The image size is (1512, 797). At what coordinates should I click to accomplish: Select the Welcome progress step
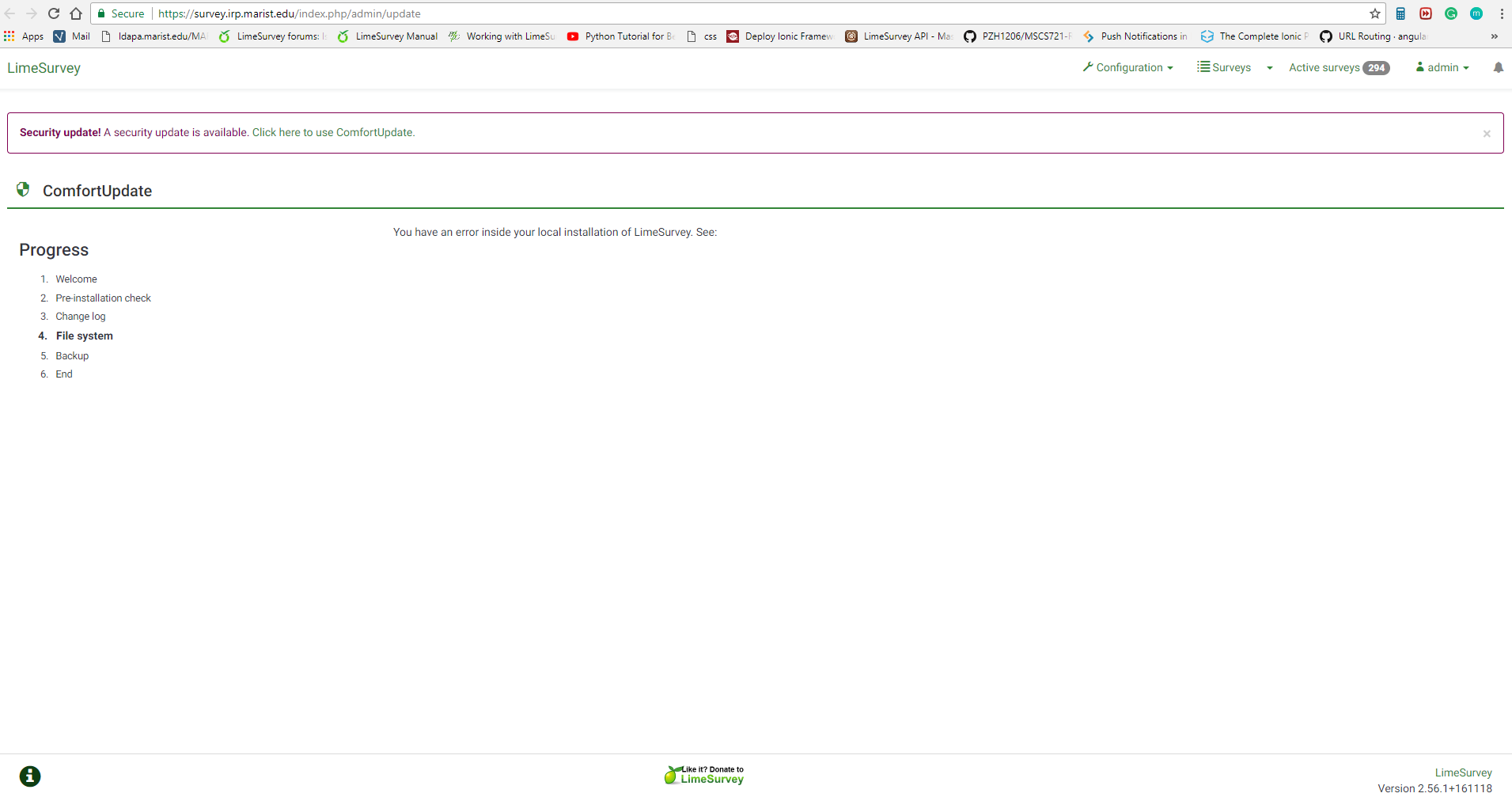[x=76, y=279]
